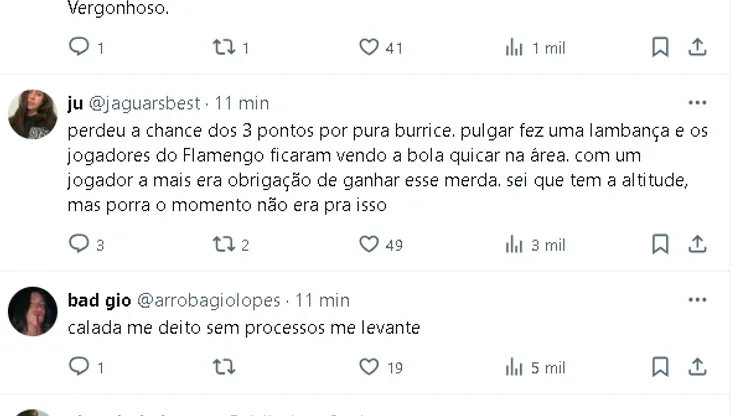Like bad gio's tweet with 19 likes
This screenshot has width=740, height=416.
pos(369,367)
